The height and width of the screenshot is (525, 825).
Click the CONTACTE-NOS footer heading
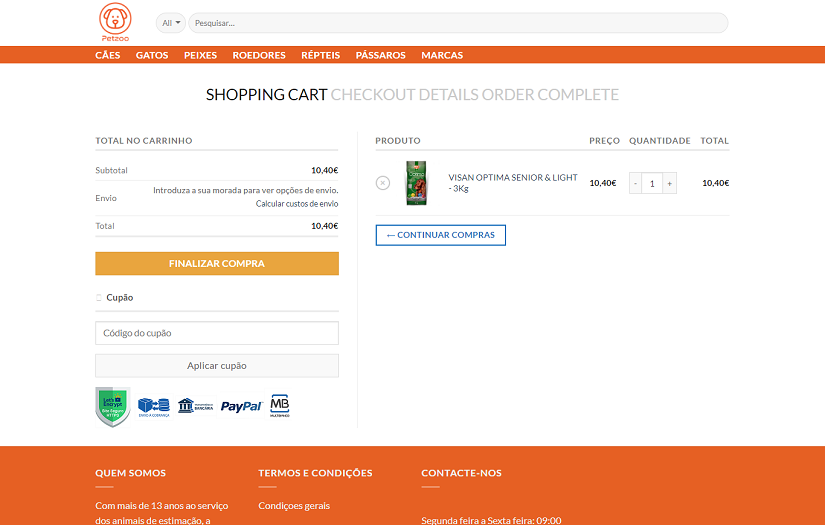[461, 473]
